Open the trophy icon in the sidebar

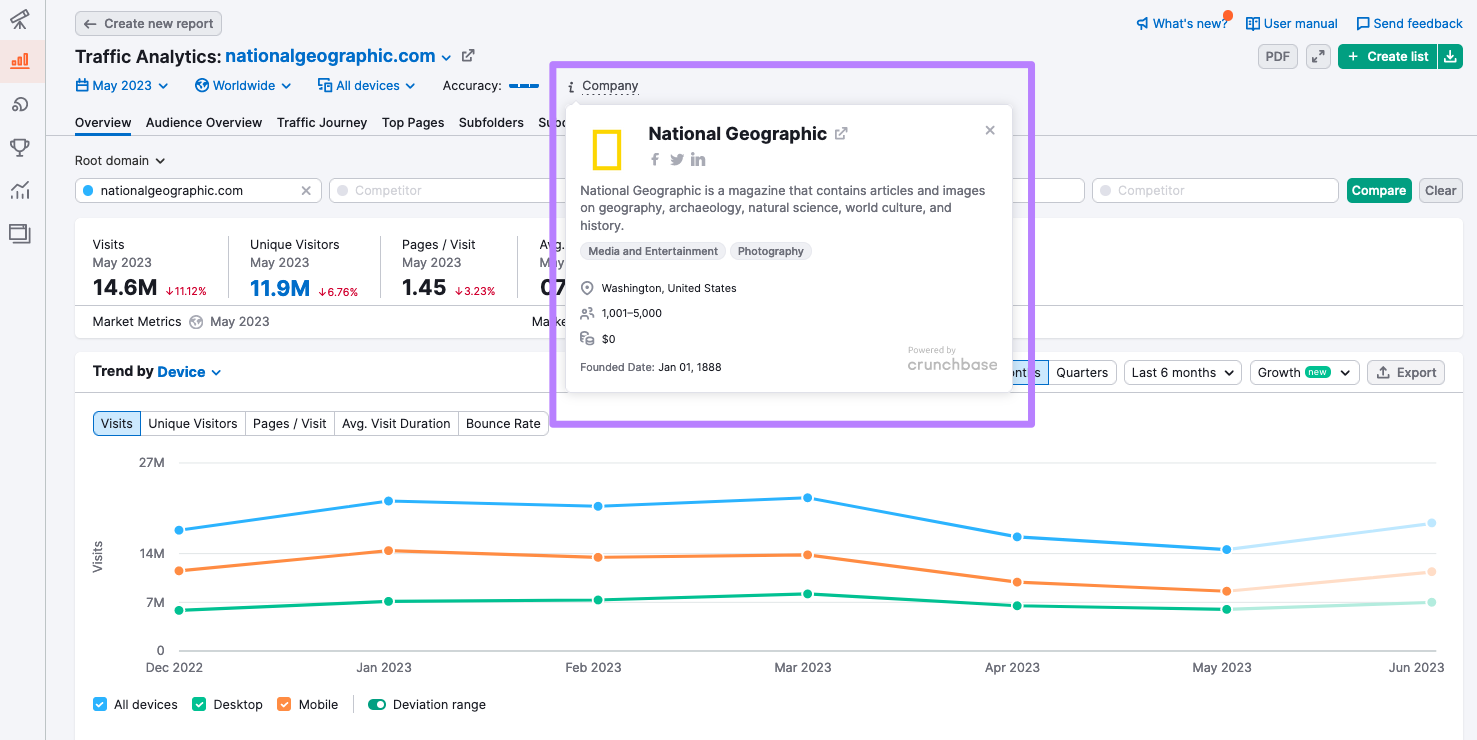[x=20, y=148]
